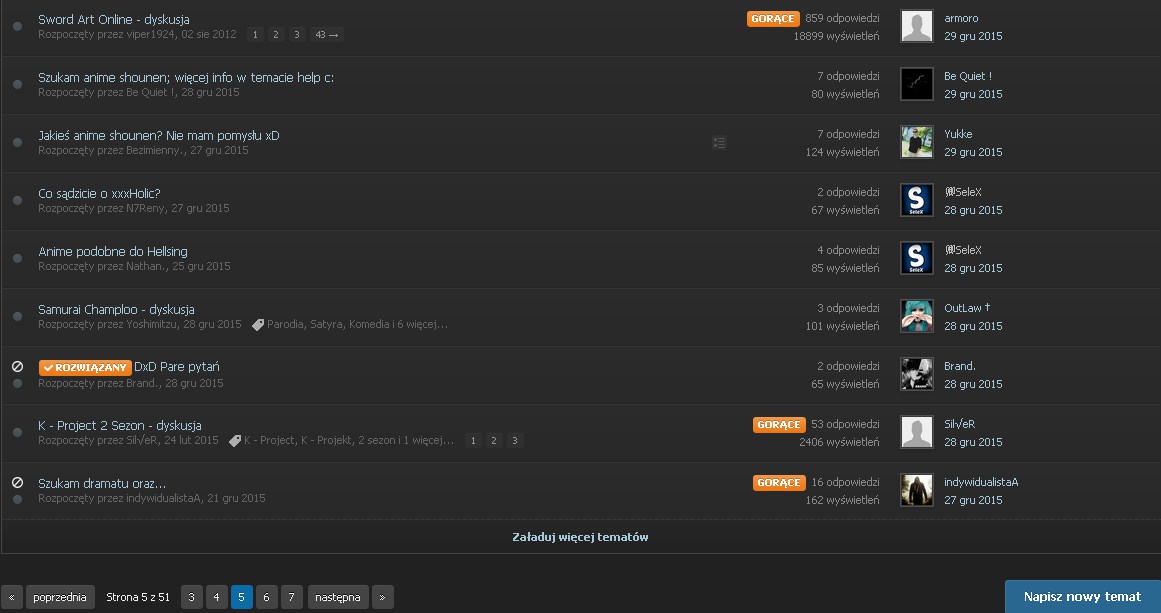Open Be Quiet ! avatar picture

coord(916,84)
